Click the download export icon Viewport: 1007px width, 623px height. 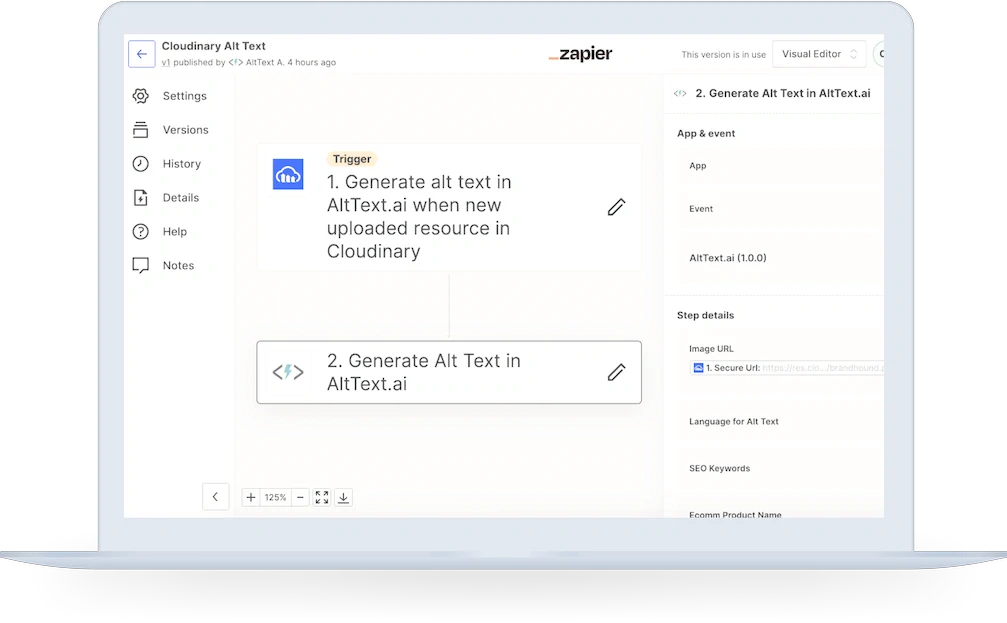[x=344, y=497]
